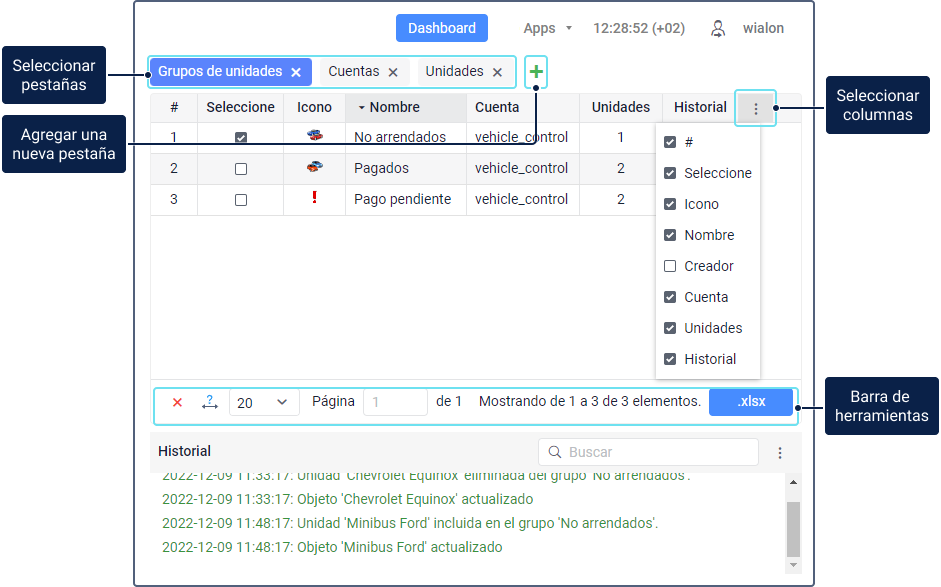Click the page number input field
This screenshot has height=587, width=941.
click(395, 402)
